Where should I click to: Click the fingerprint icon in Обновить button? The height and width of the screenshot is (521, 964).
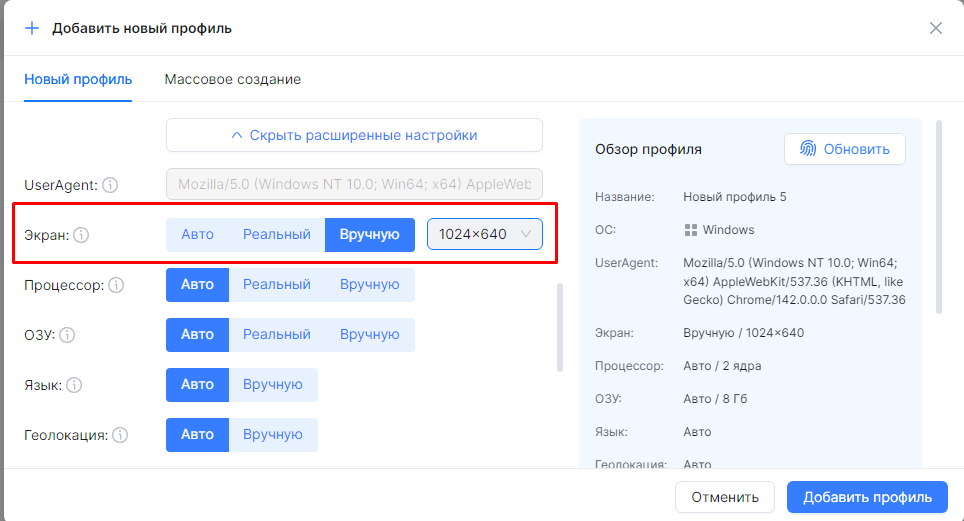(807, 149)
